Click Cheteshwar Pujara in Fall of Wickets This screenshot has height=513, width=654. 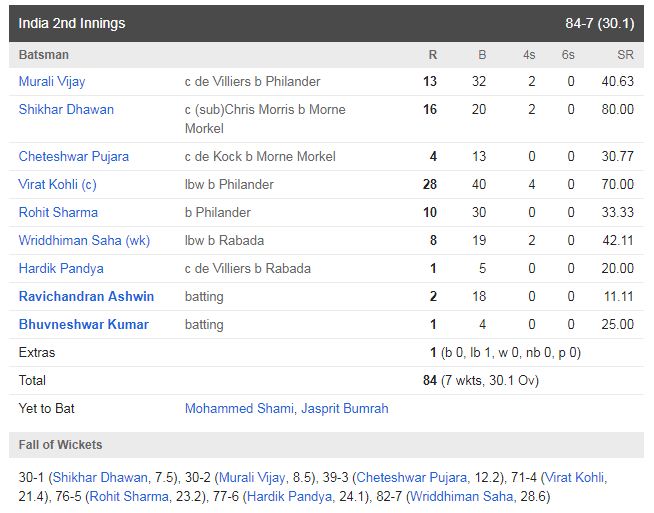[x=411, y=477]
